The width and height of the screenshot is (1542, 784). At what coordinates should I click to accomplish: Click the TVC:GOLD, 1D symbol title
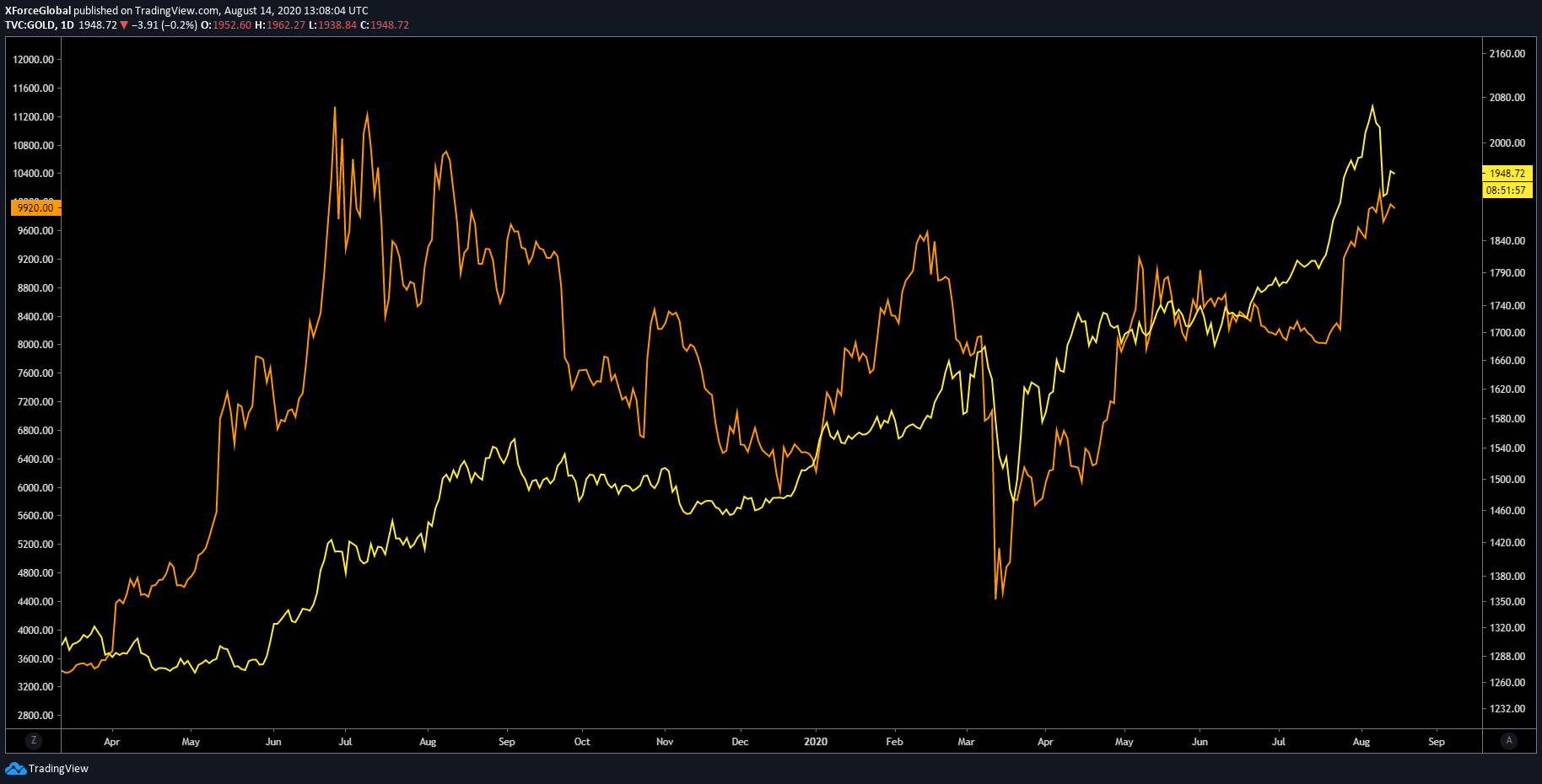[40, 25]
